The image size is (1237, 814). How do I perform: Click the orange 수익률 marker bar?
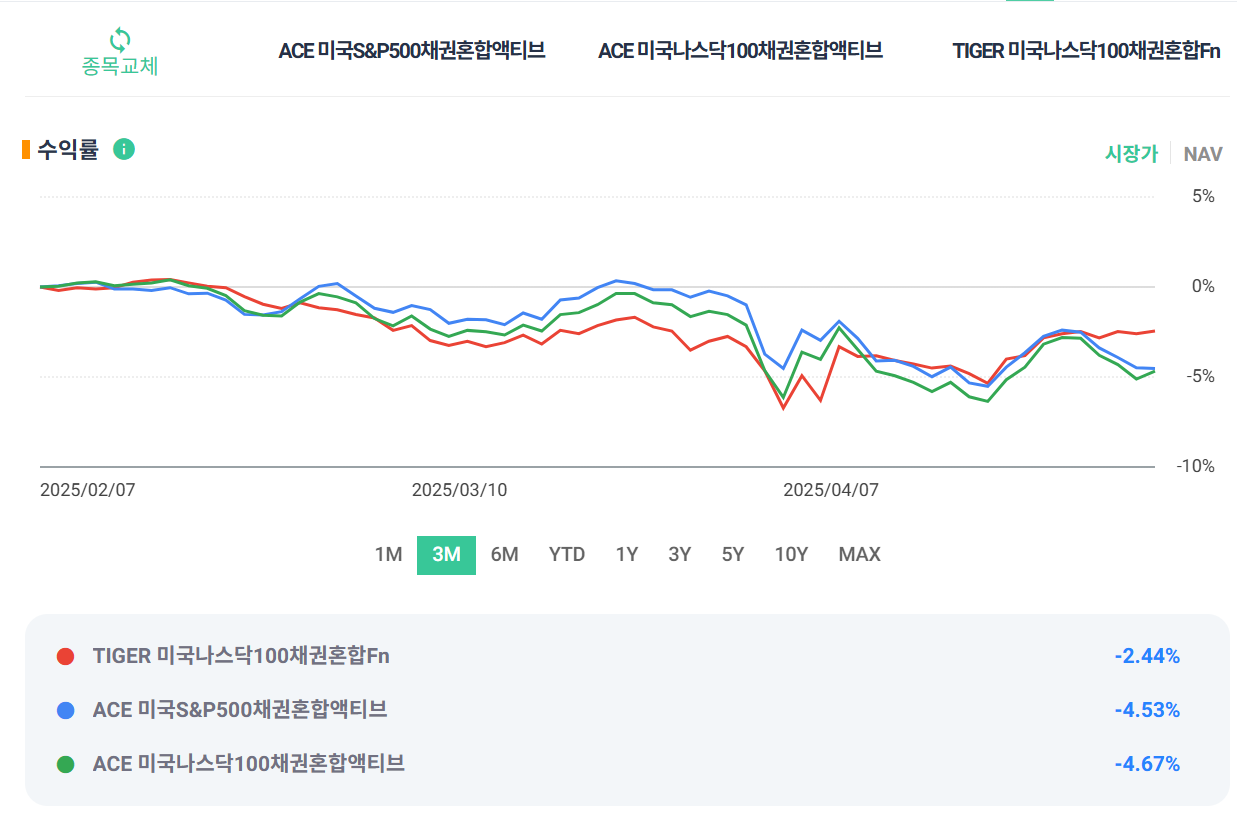point(23,149)
